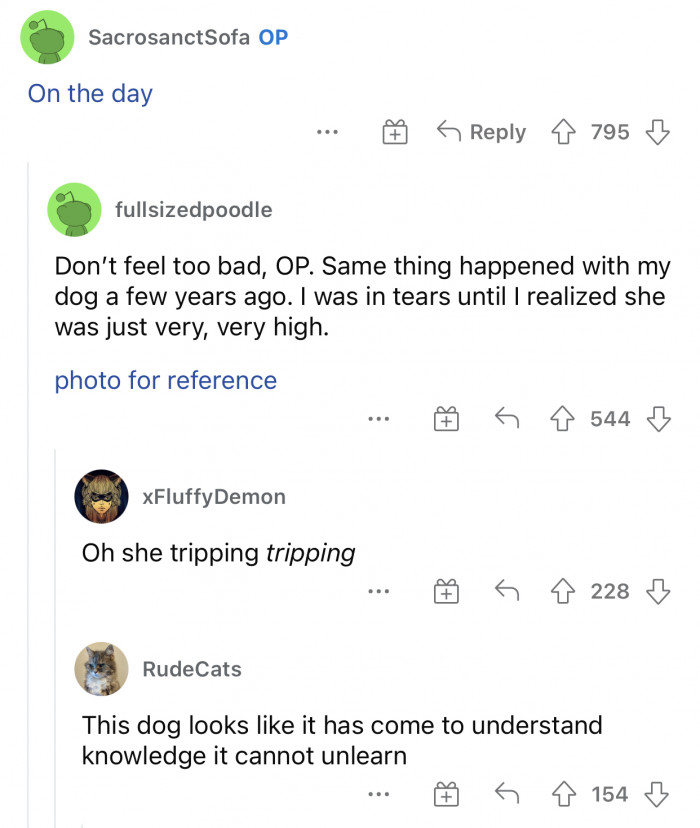
Task: Click the award gift icon on RudeCats' comment
Action: pos(446,793)
